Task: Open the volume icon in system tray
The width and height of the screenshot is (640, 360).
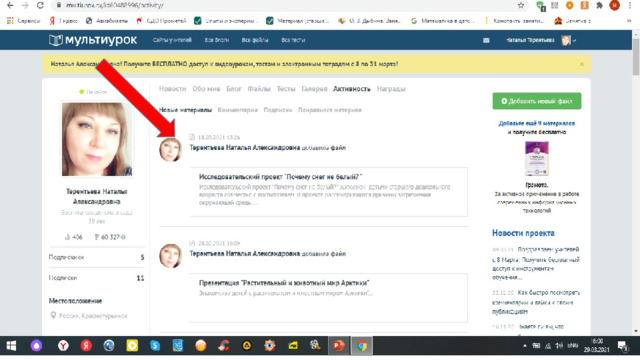Action: tap(559, 346)
